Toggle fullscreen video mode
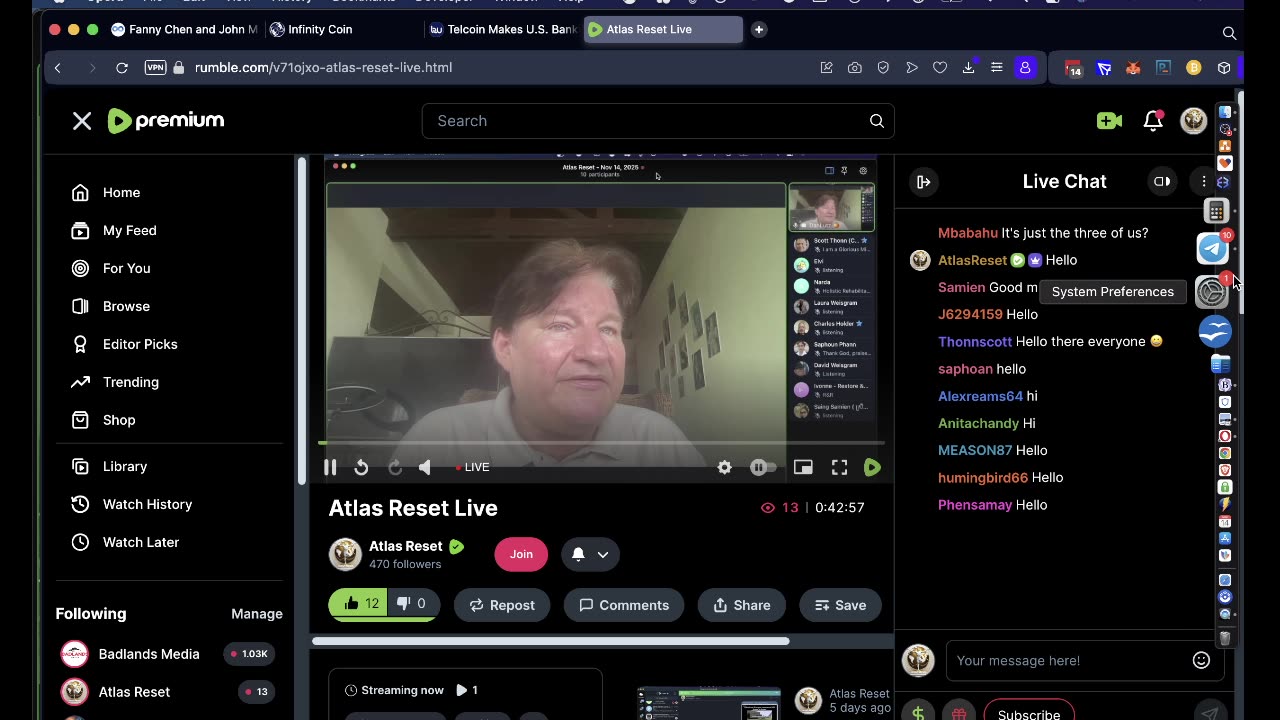 (840, 467)
